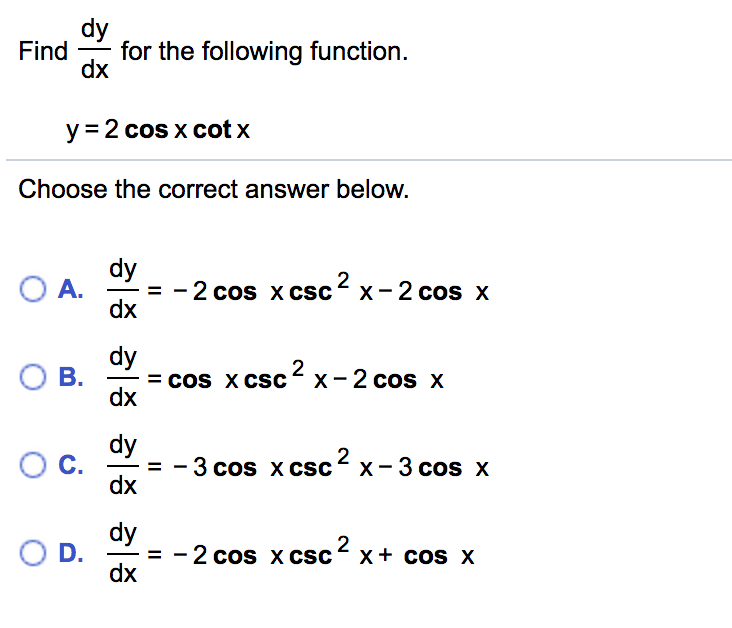The height and width of the screenshot is (628, 732).
Task: Click the function "y = 2 cos x cot x"
Action: click(x=155, y=129)
